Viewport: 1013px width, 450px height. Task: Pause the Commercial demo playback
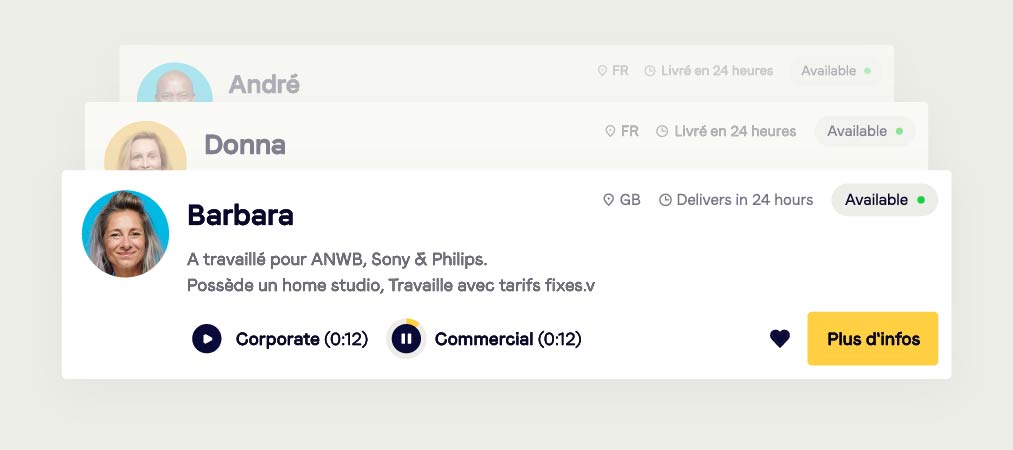coord(406,339)
